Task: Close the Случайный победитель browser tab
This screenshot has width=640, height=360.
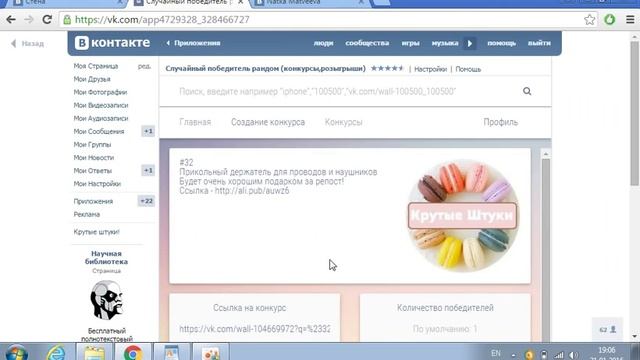Action: pos(240,2)
